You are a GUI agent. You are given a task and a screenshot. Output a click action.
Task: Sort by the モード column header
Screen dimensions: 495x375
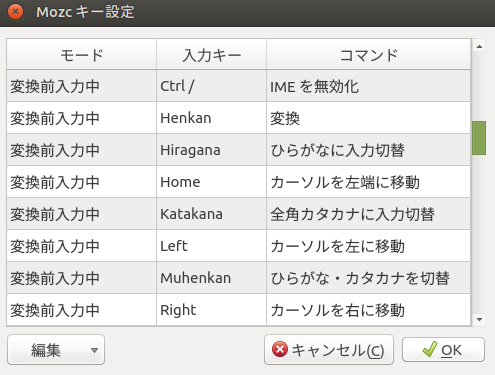81,54
